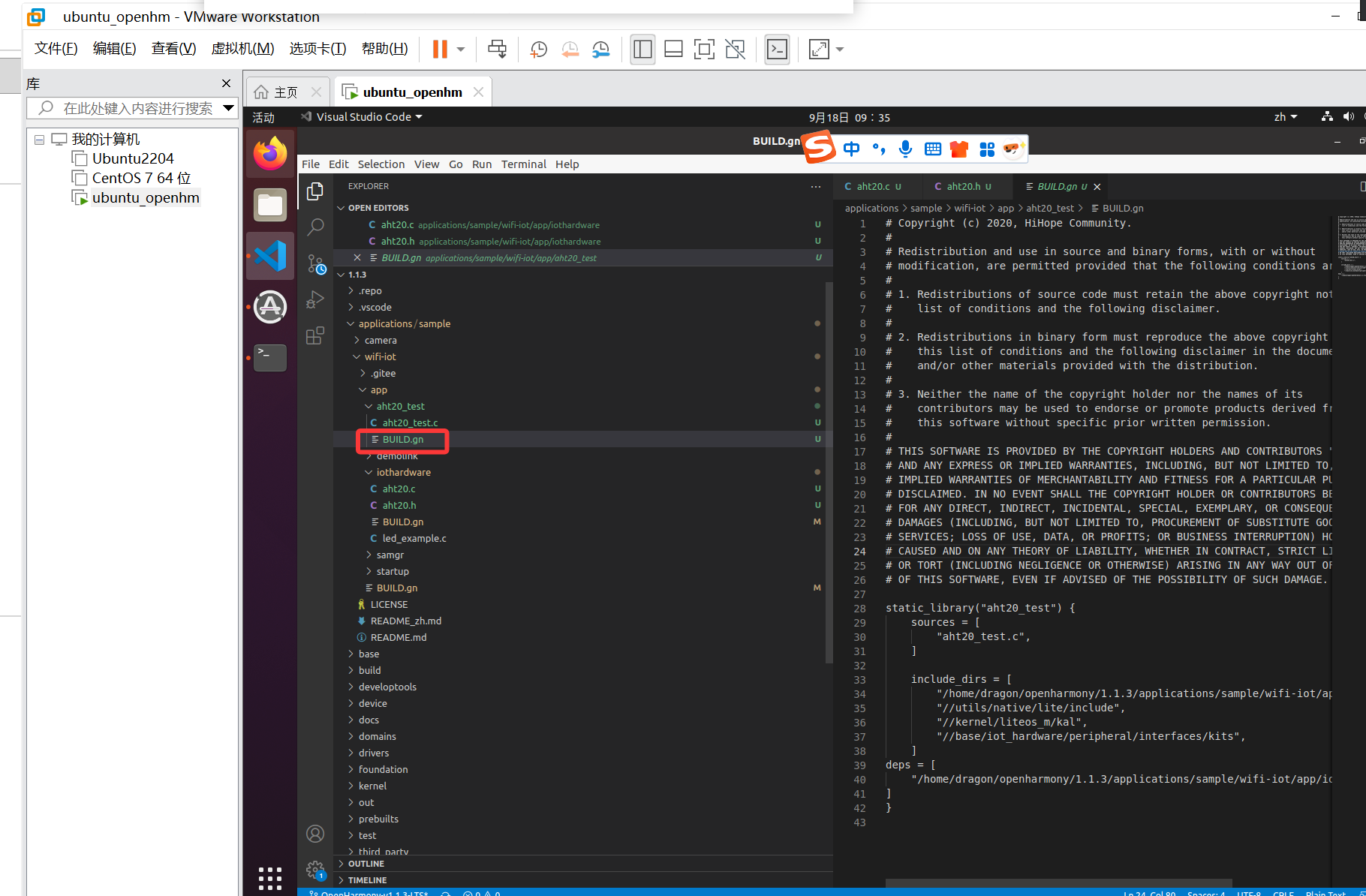1366x896 pixels.
Task: Open volume control in top bar
Action: [x=1349, y=117]
